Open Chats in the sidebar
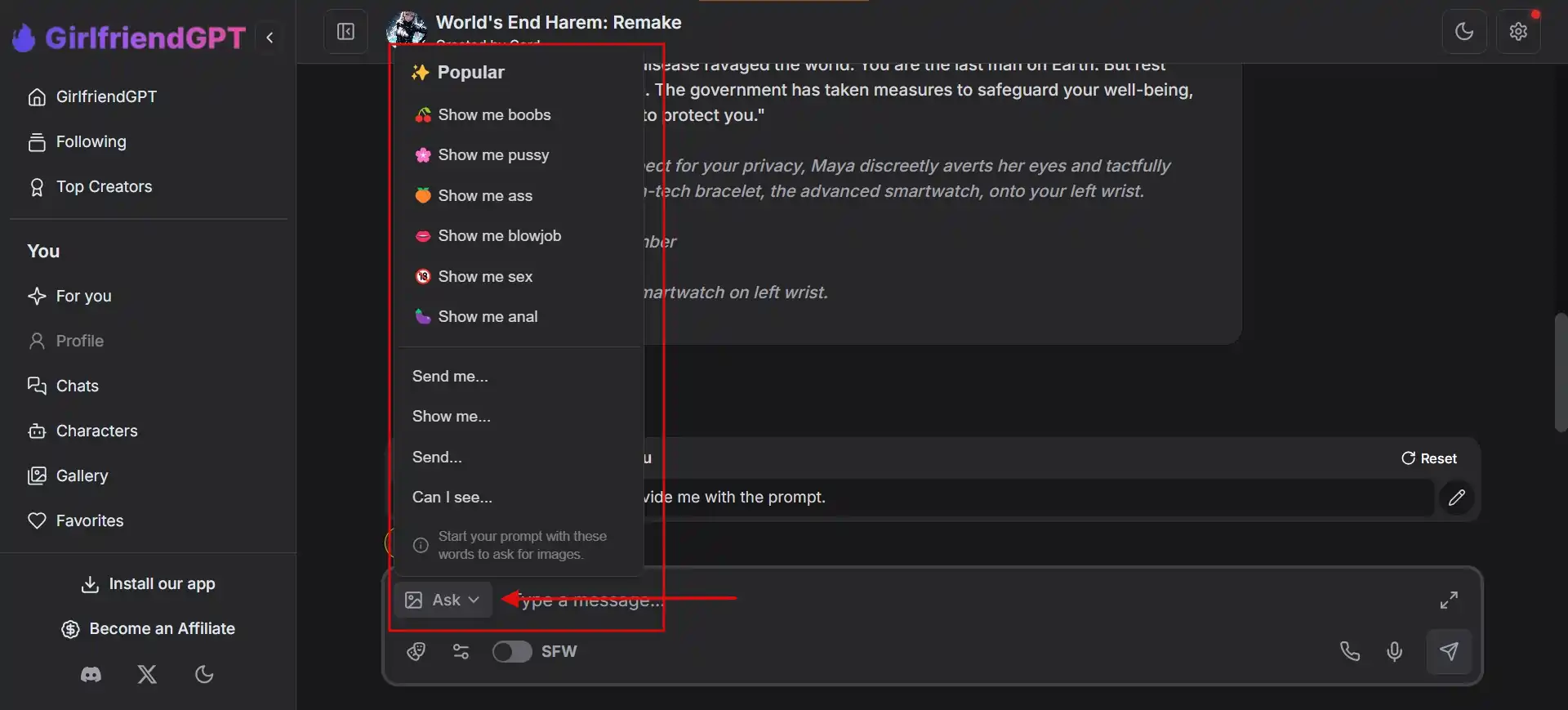The image size is (1568, 710). [x=63, y=386]
